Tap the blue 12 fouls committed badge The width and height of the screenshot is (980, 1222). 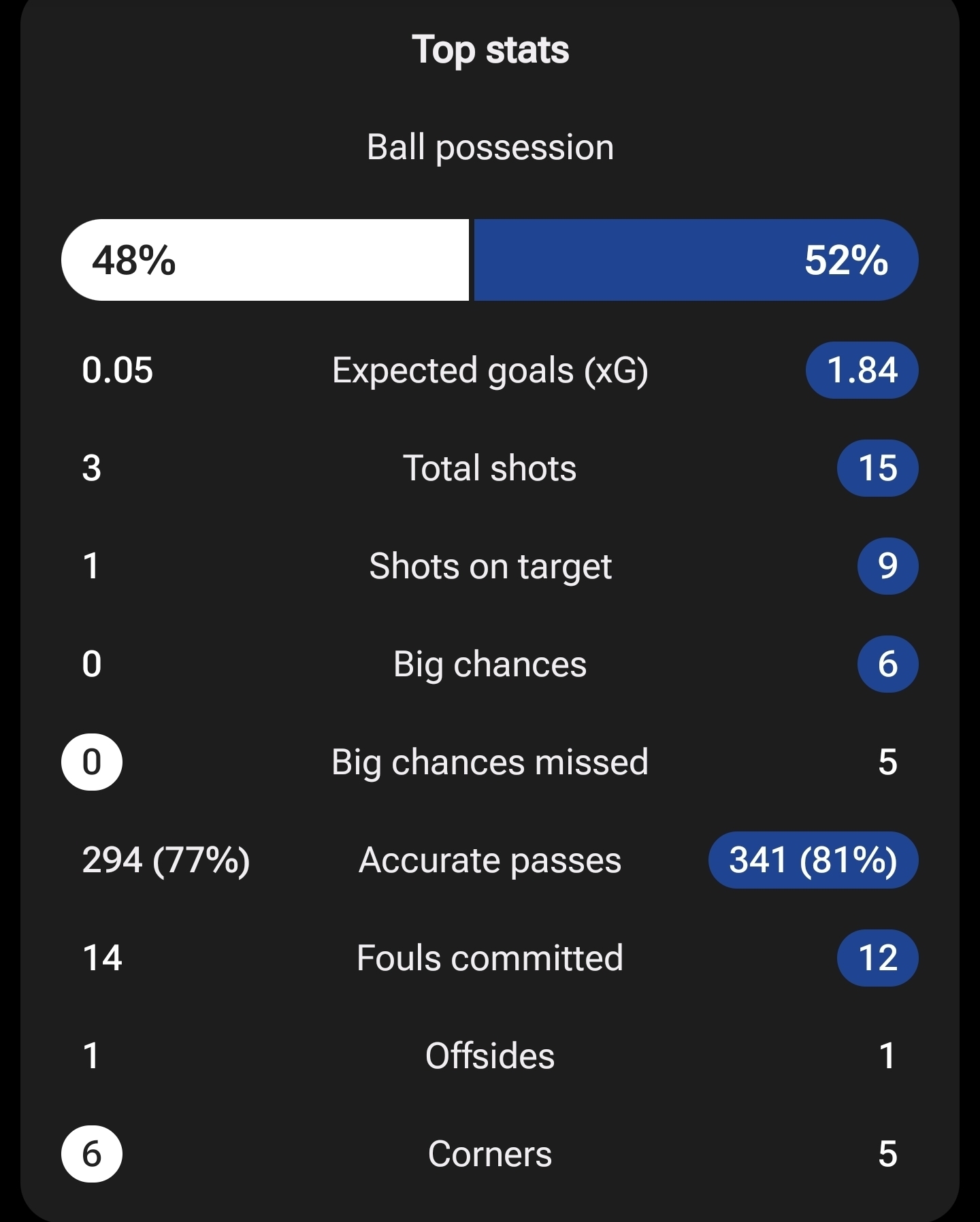pos(877,958)
